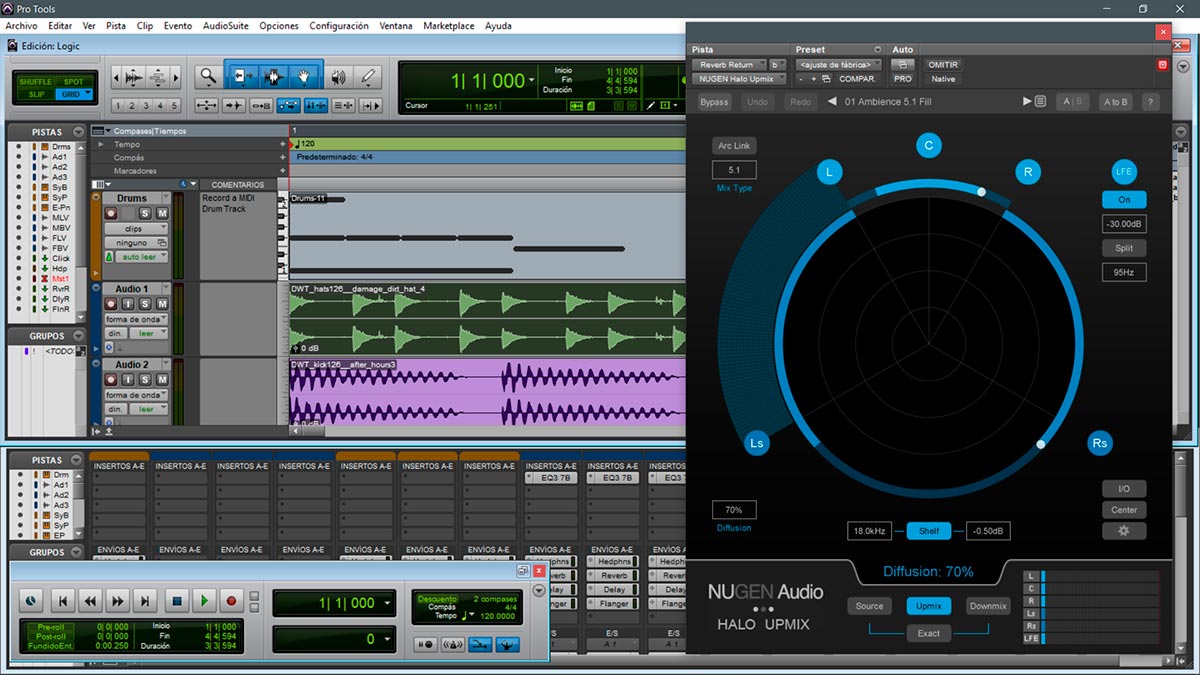Click the Record button in transport

tap(232, 601)
